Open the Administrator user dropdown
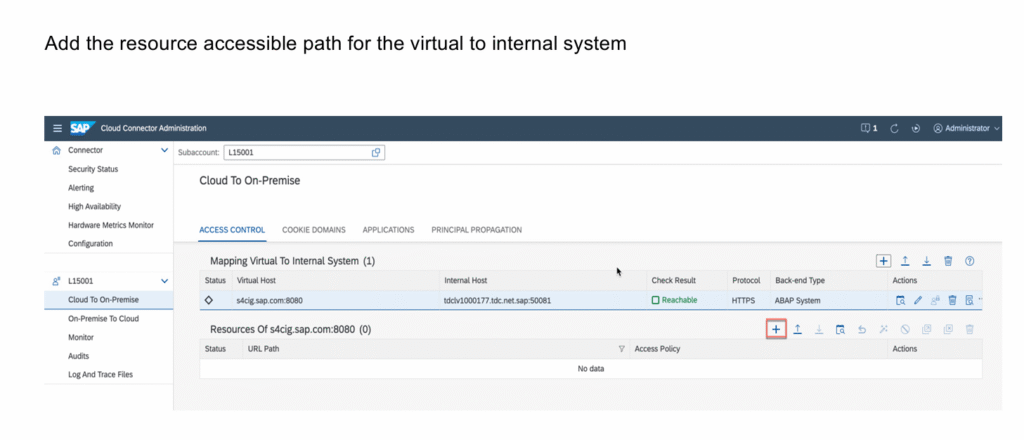The width and height of the screenshot is (1024, 440). pyautogui.click(x=965, y=128)
